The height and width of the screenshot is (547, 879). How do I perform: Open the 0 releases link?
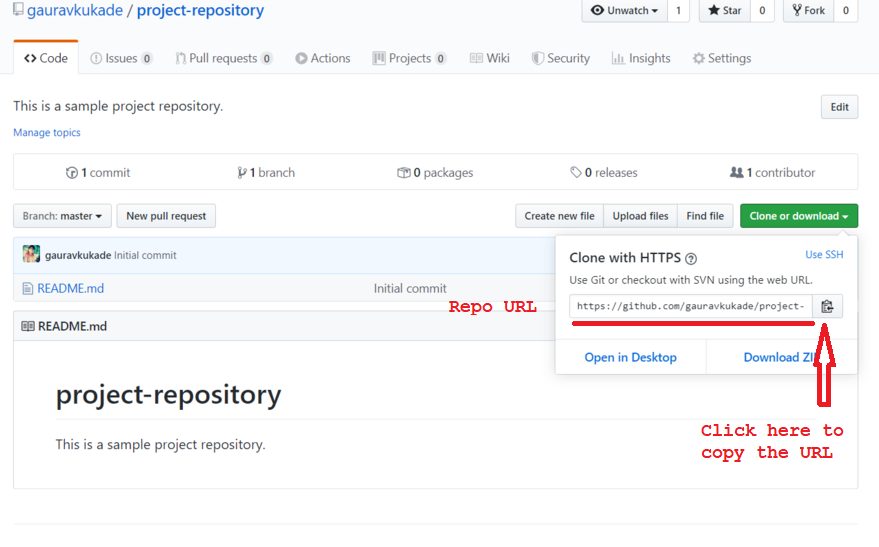[604, 173]
